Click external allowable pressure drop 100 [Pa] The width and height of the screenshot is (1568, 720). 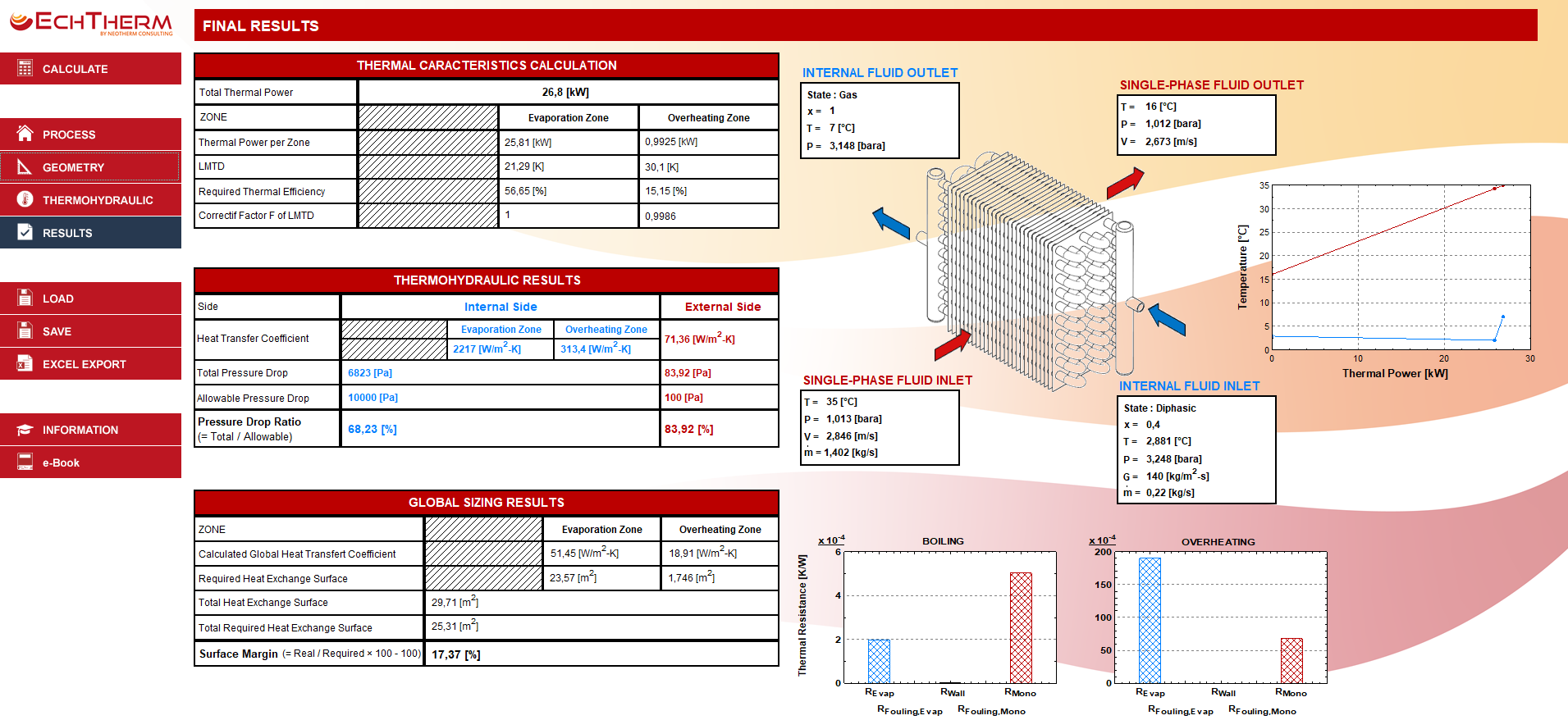pyautogui.click(x=683, y=398)
